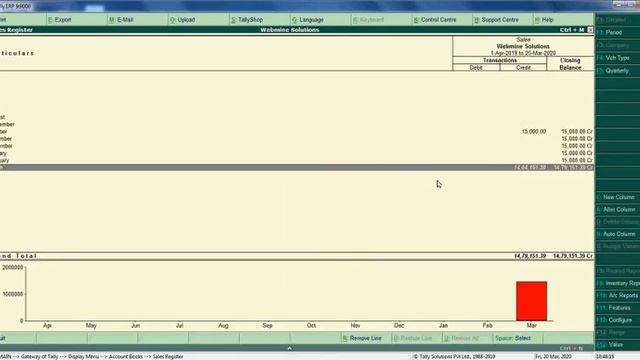Click the Debit column header
The height and width of the screenshot is (360, 640).
pyautogui.click(x=476, y=67)
